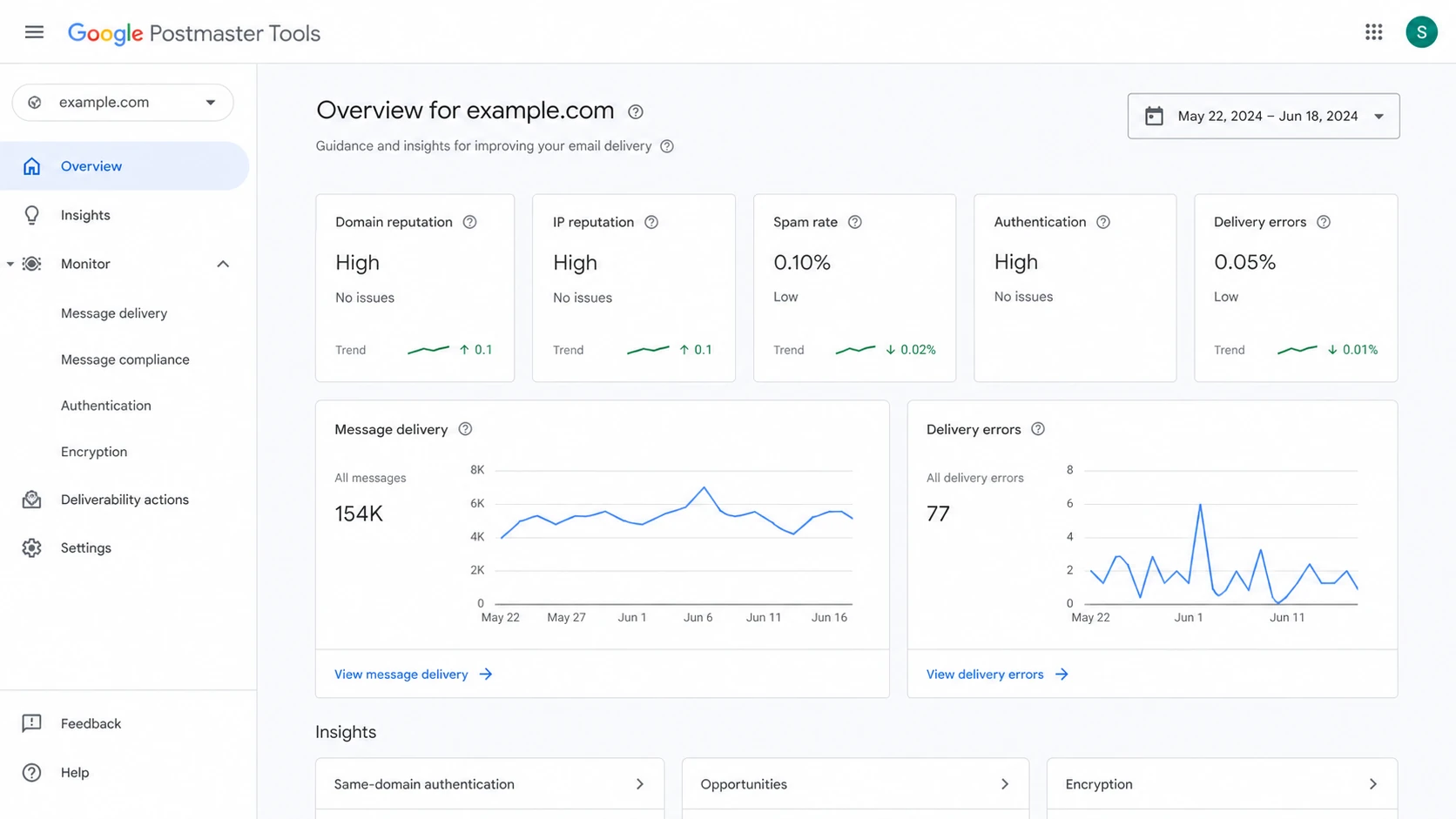This screenshot has height=819, width=1456.
Task: Click the IP reputation help icon
Action: 651,222
